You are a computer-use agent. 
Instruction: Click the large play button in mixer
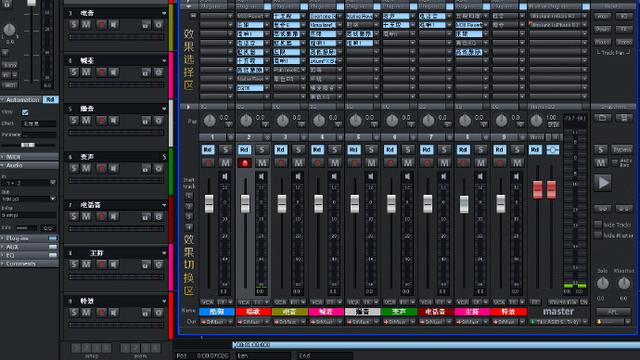603,182
